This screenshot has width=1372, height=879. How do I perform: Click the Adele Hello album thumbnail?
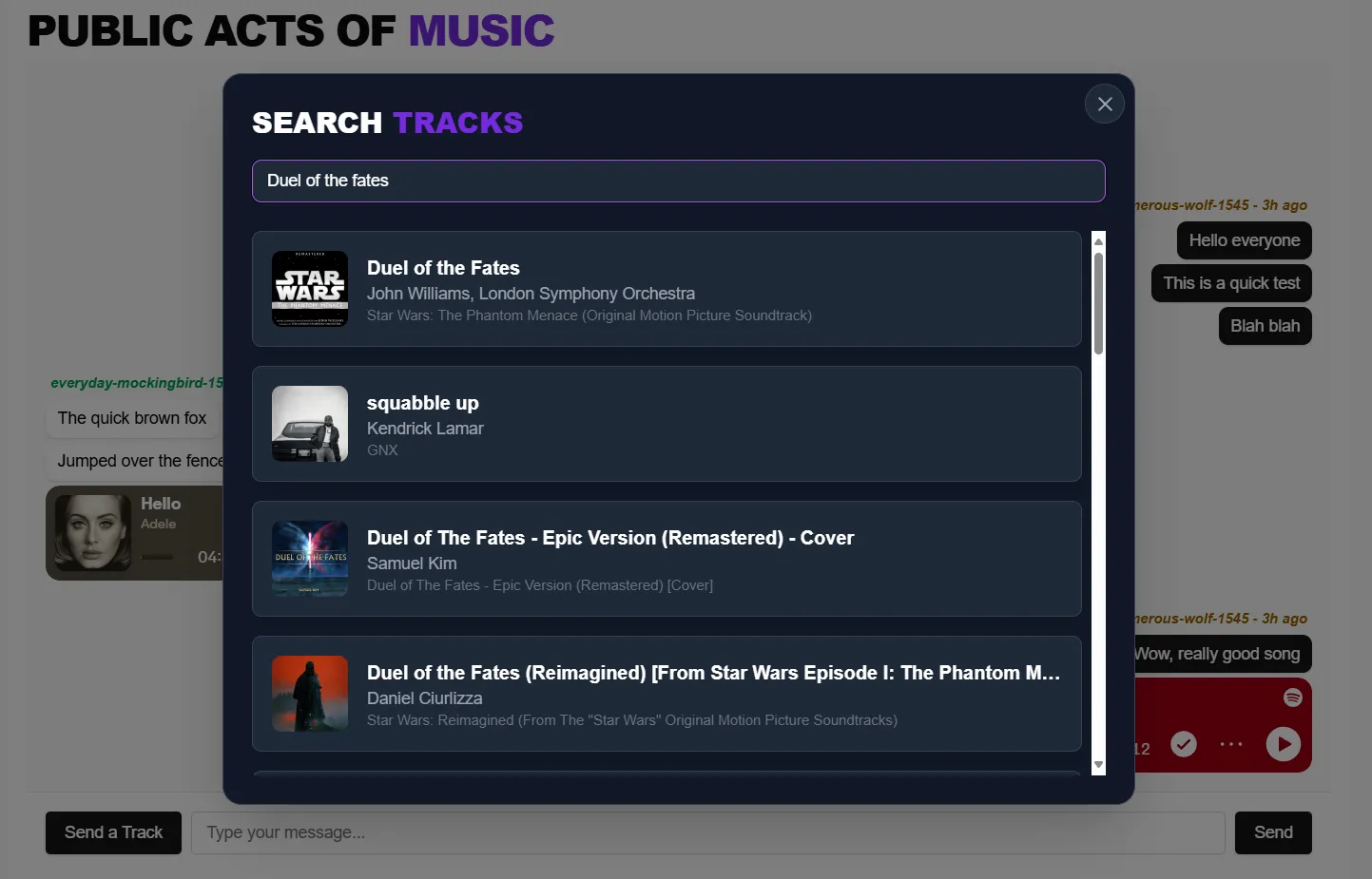coord(93,532)
